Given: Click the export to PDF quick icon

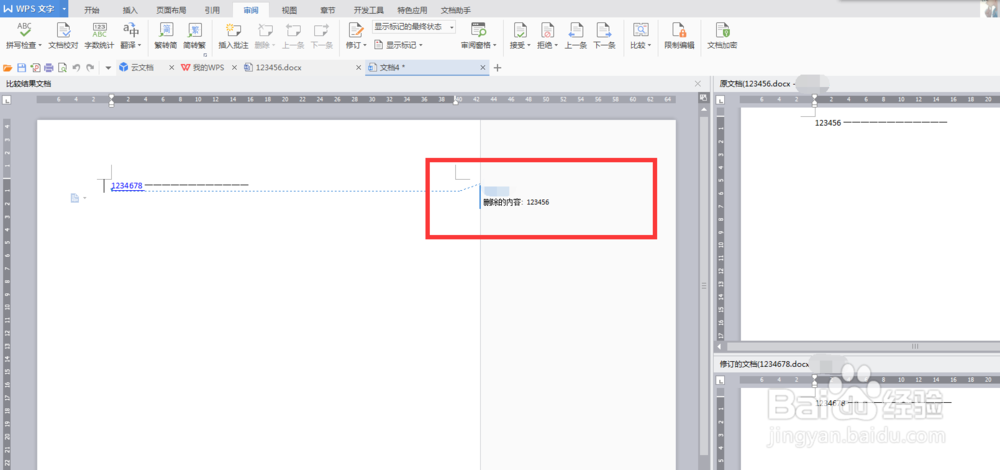Looking at the screenshot, I should point(36,68).
